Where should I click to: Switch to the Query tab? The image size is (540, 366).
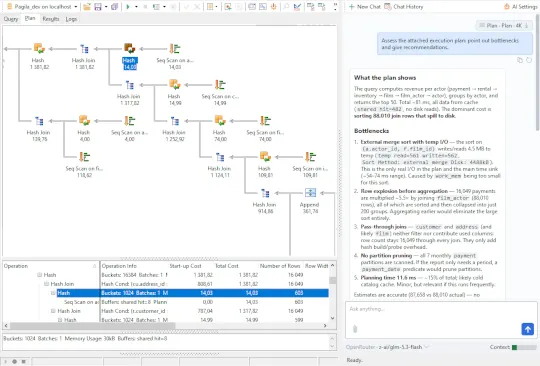click(11, 19)
